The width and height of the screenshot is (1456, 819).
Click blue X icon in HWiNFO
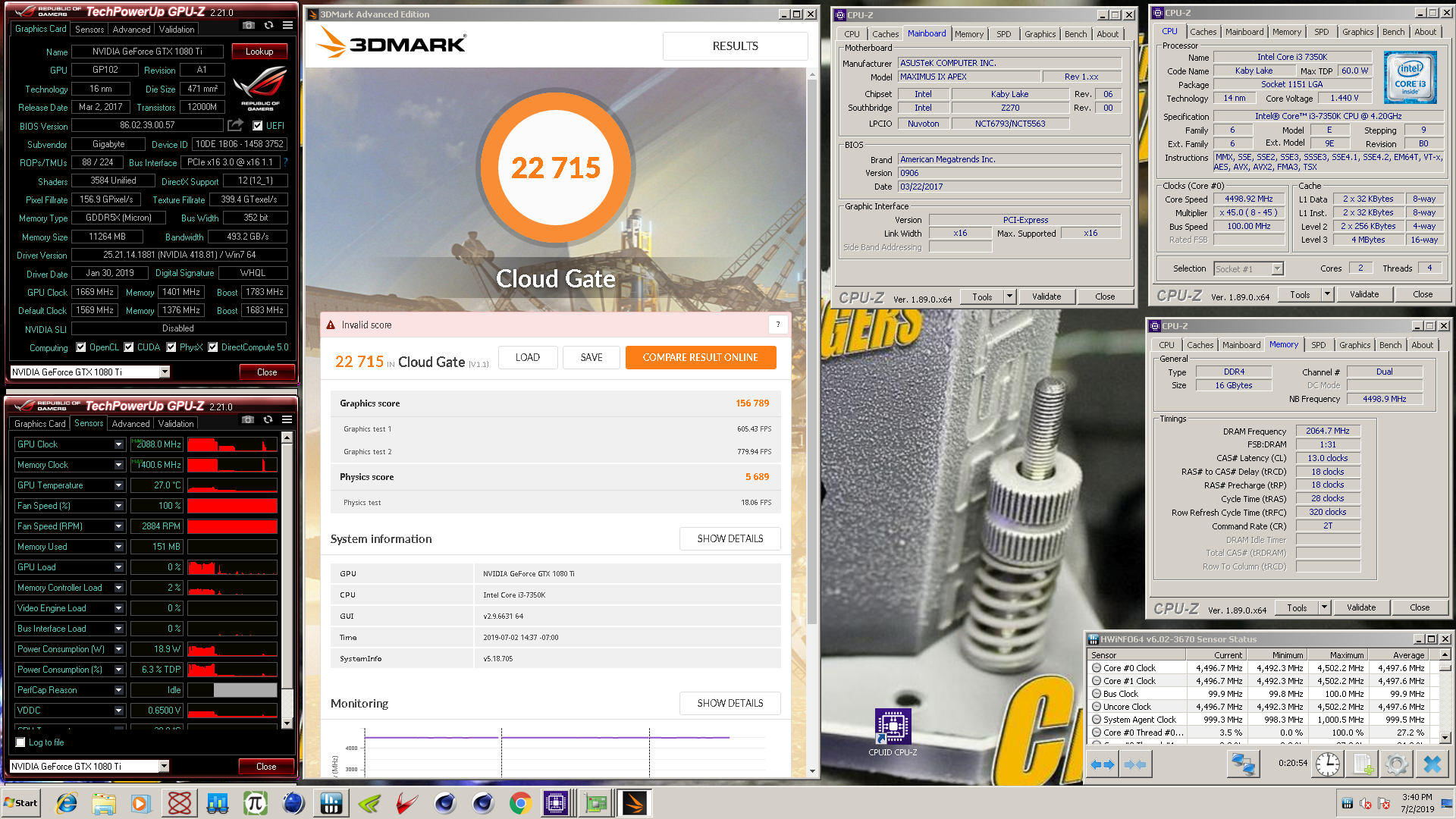(1432, 764)
